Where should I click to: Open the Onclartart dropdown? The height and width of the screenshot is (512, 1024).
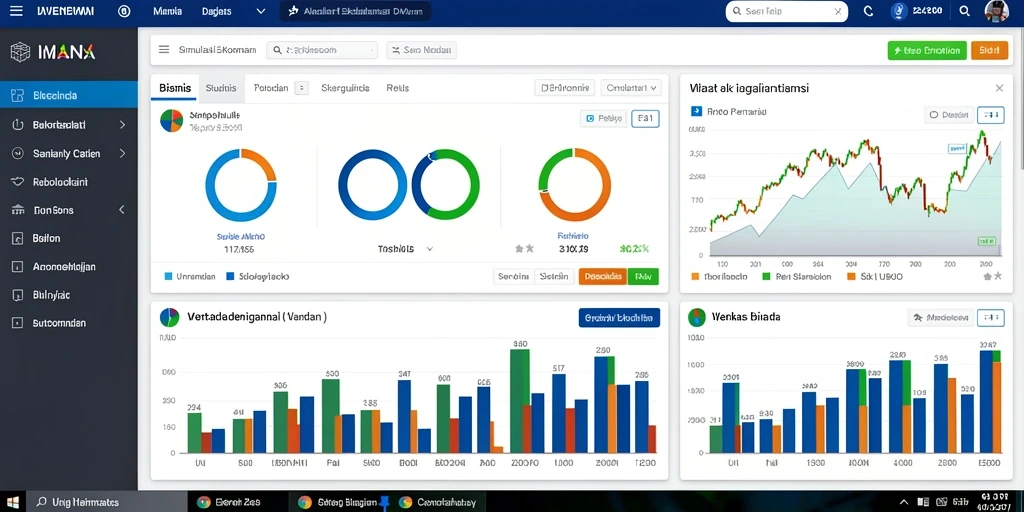point(631,88)
